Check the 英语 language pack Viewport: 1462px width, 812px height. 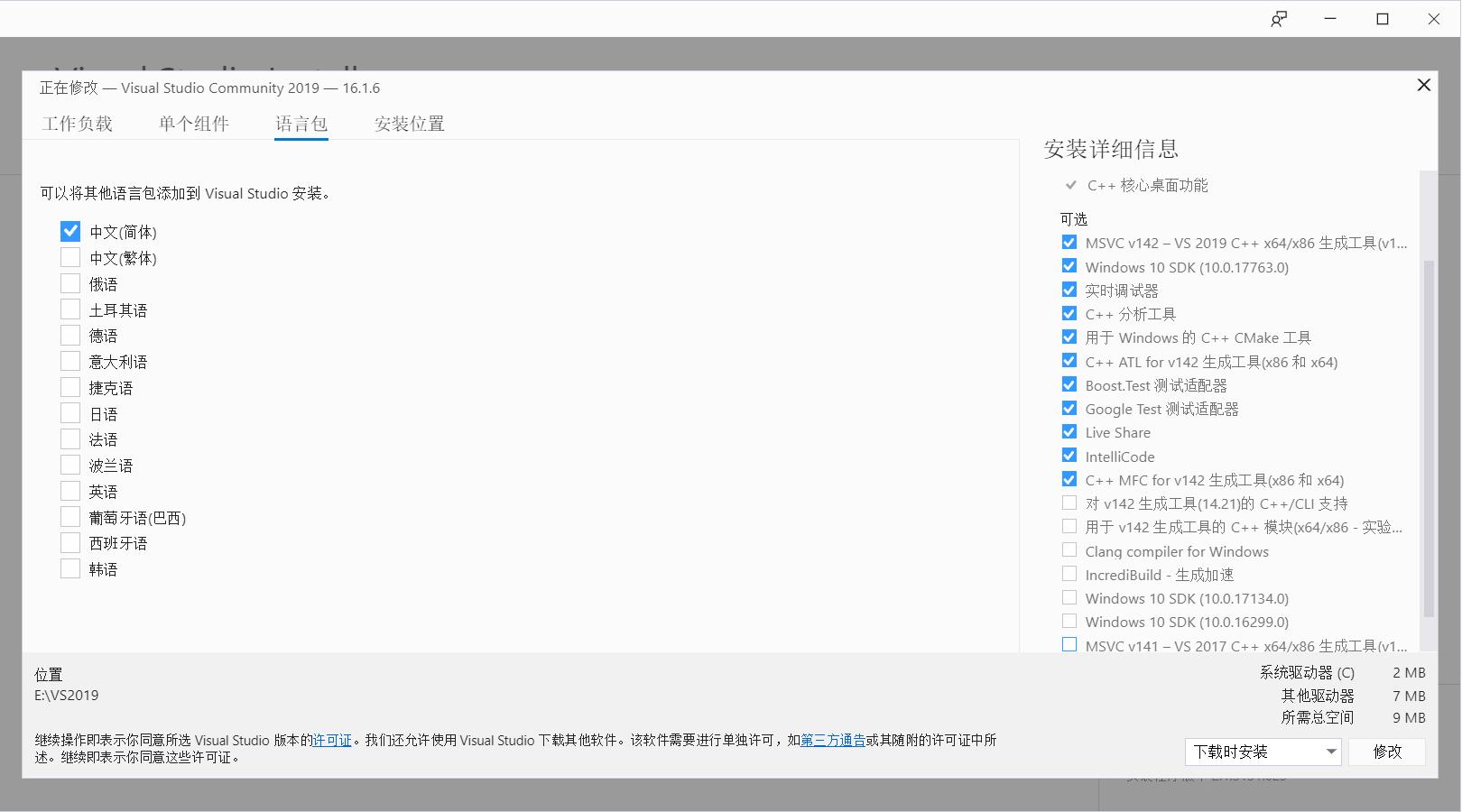70,491
